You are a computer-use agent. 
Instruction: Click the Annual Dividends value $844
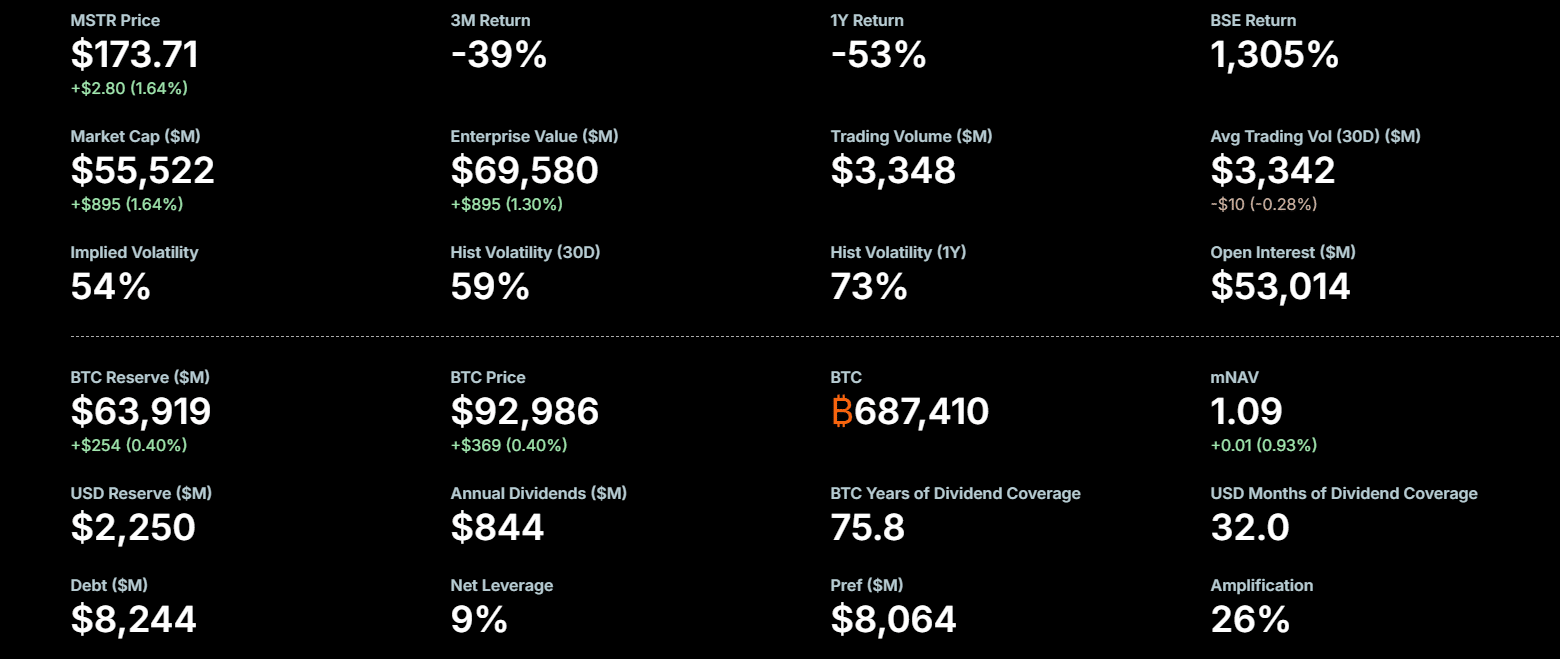[497, 528]
